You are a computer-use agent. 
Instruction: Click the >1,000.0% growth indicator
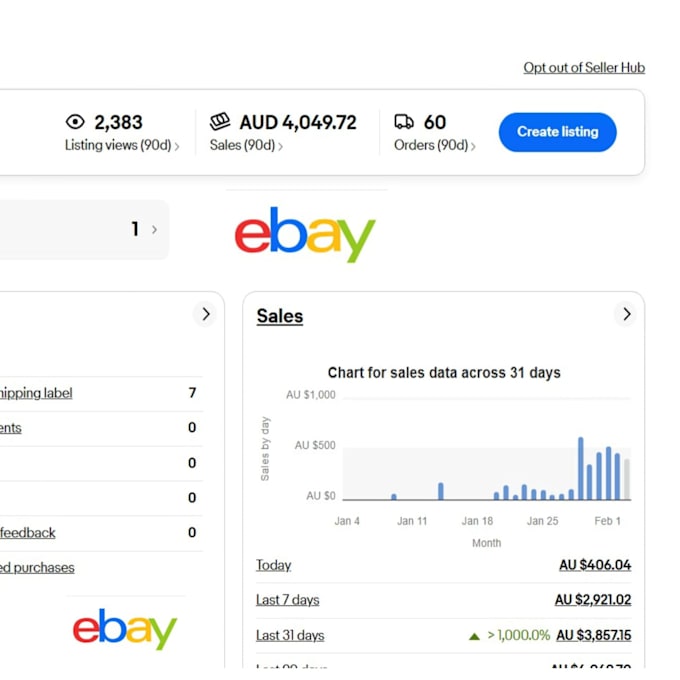tap(518, 635)
